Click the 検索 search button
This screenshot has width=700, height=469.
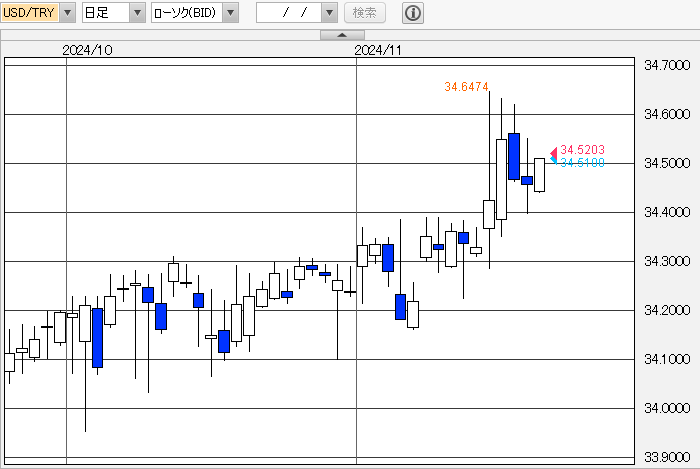click(365, 12)
